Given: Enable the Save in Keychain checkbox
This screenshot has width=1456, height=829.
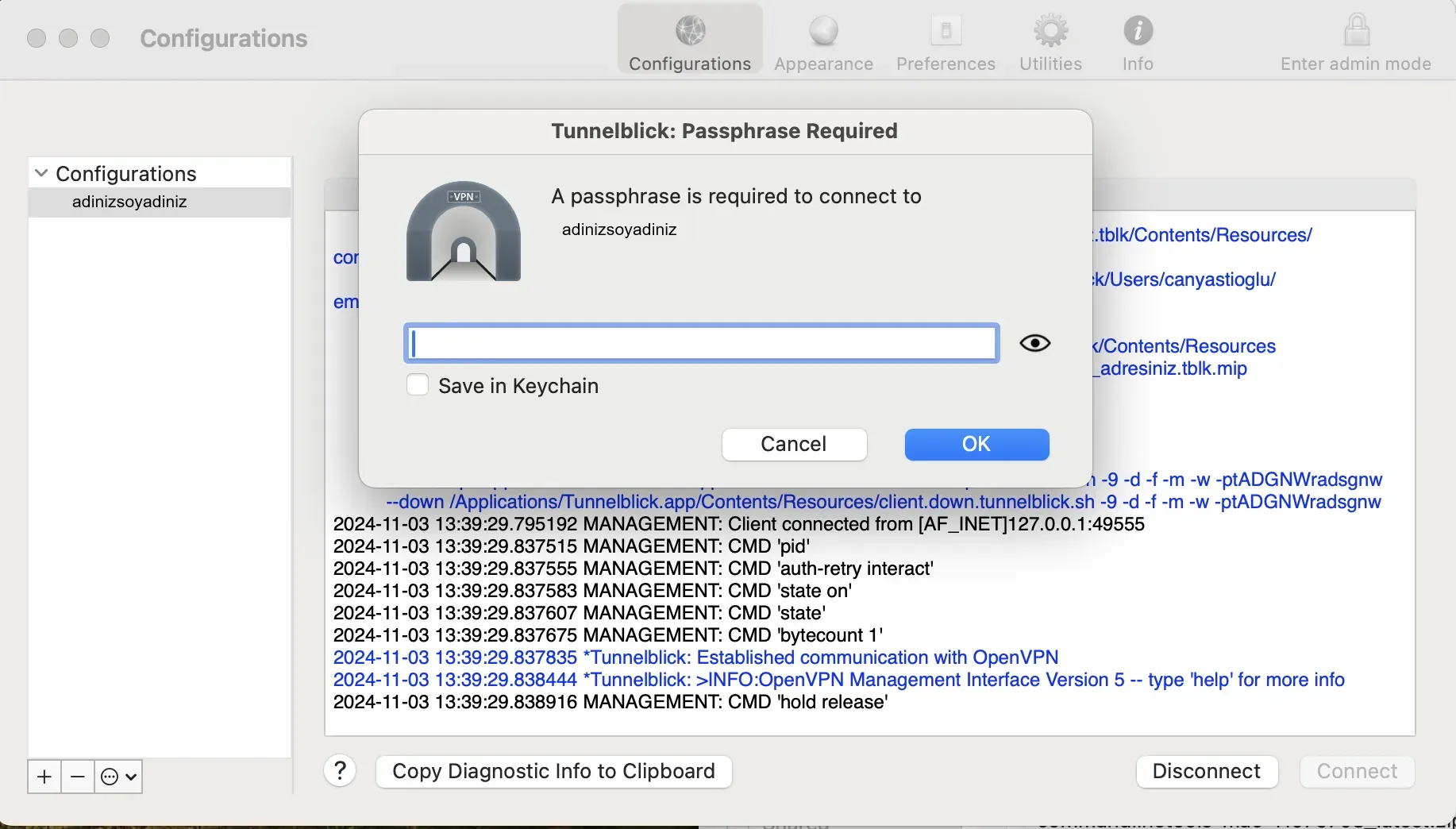Looking at the screenshot, I should (x=418, y=385).
